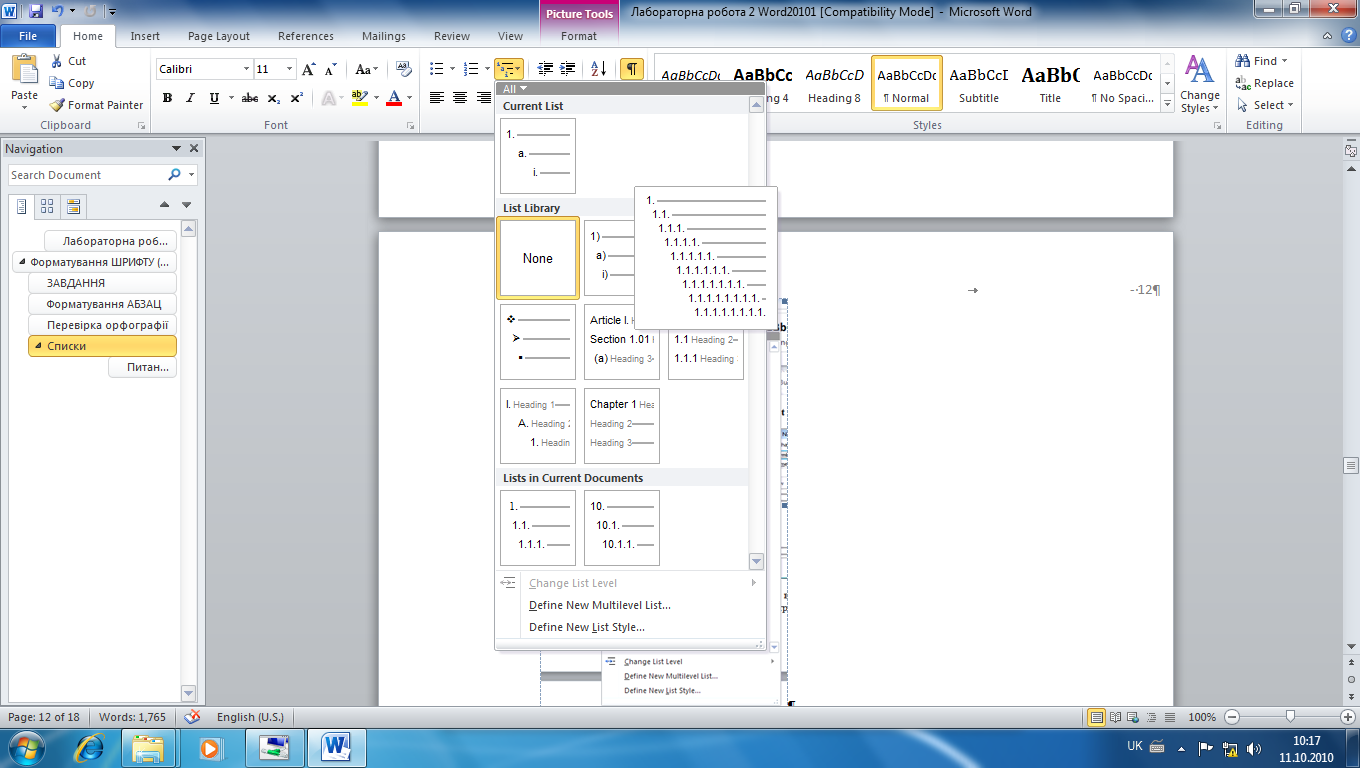This screenshot has height=768, width=1360.
Task: Choose Define New List Style in the dropdown
Action: click(587, 627)
